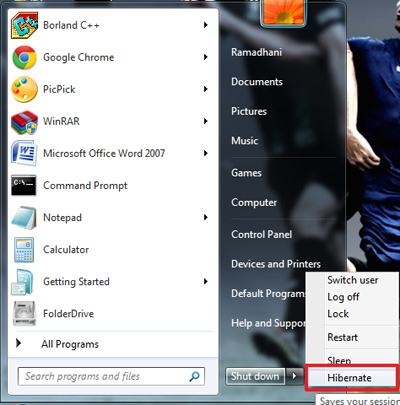Click the Getting Started label
This screenshot has height=405, width=400.
click(x=76, y=282)
